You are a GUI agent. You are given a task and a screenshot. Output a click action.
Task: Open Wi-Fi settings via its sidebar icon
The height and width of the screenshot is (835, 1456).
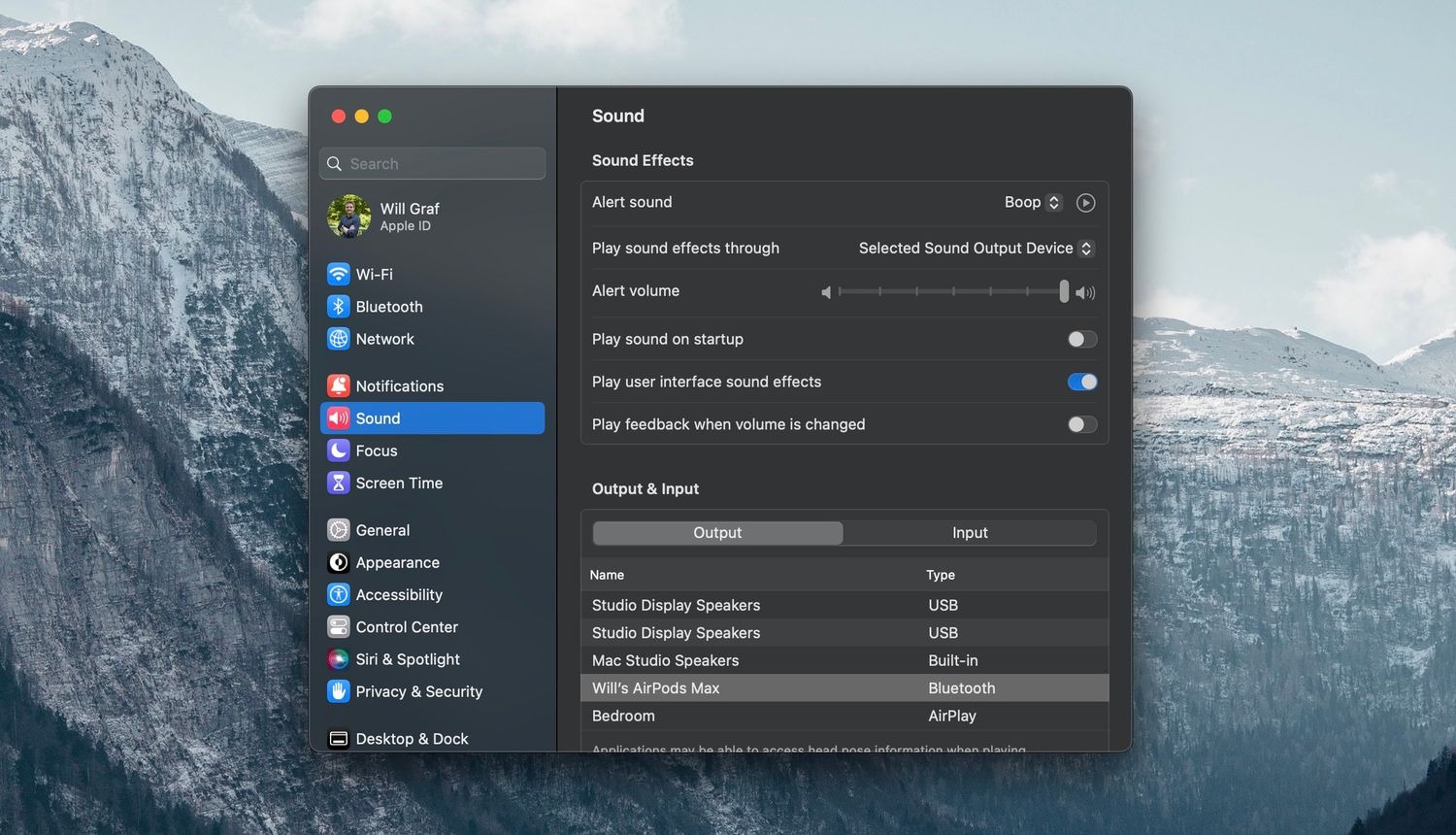point(338,274)
